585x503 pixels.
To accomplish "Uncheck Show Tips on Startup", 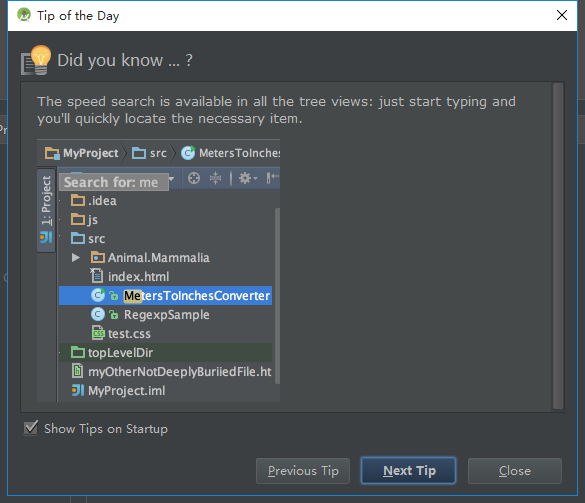I will click(x=31, y=428).
